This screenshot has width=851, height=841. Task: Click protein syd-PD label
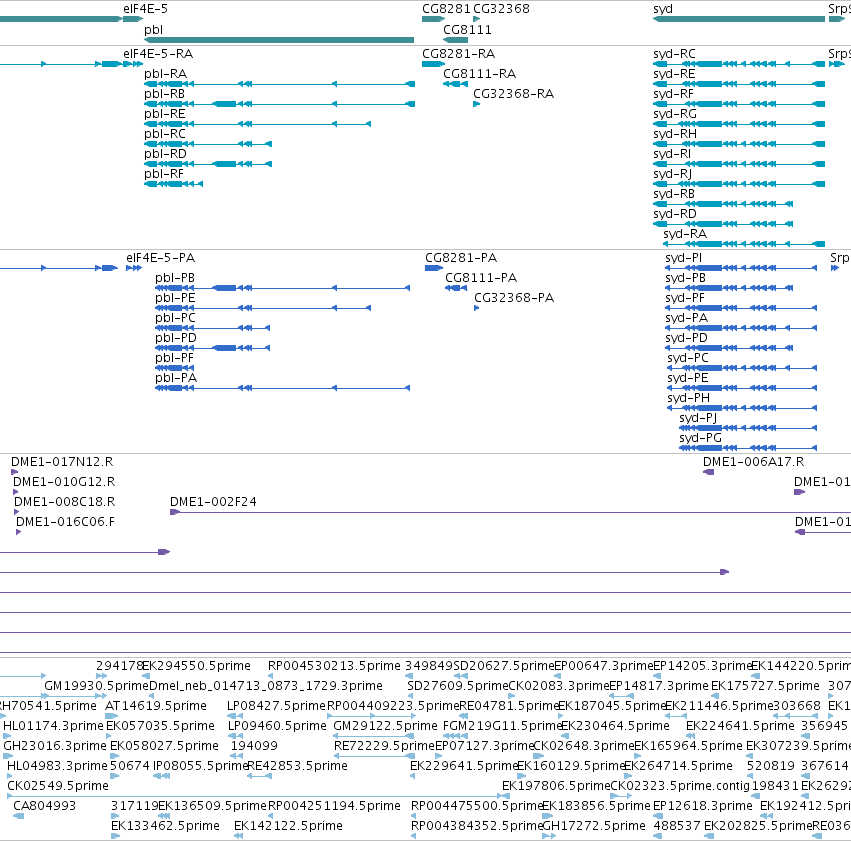(687, 338)
